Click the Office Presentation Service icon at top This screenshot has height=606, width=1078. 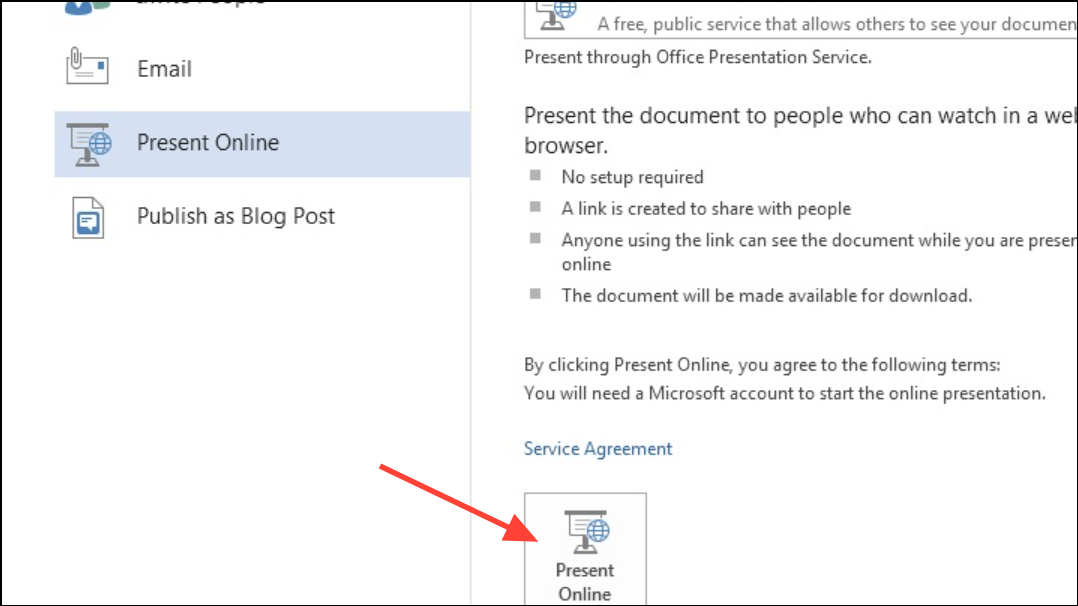point(558,14)
